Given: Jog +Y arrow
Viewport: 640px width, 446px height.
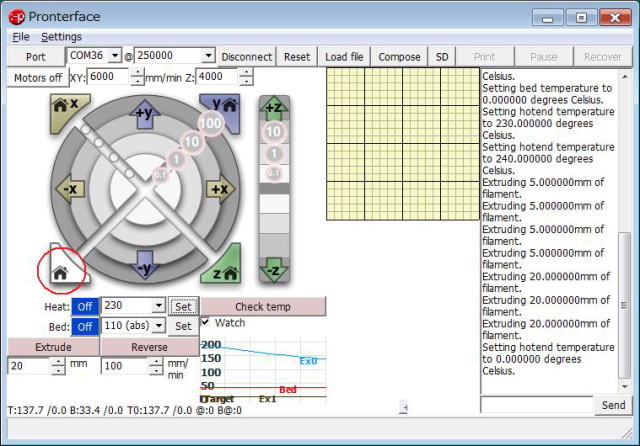Looking at the screenshot, I should (x=144, y=114).
